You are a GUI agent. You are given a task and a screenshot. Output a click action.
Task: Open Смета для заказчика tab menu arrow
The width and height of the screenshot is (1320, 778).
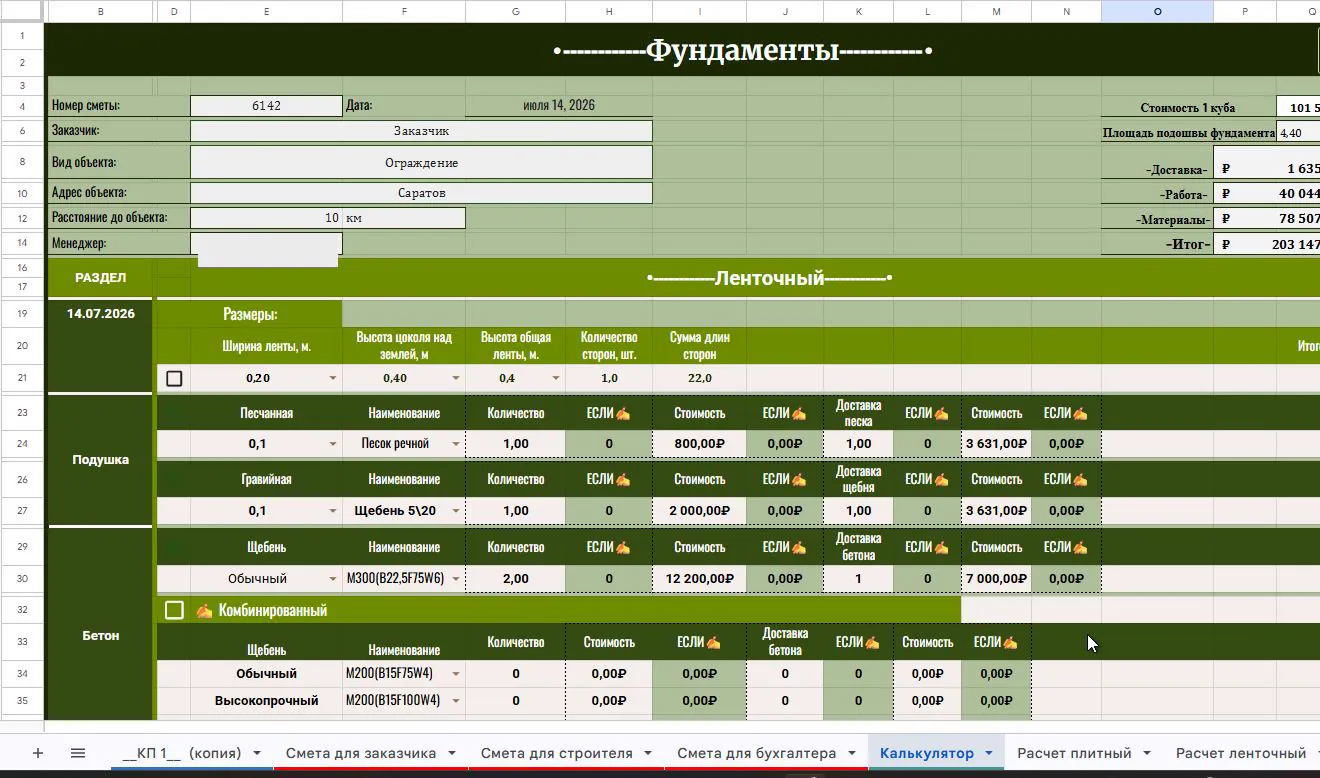click(451, 753)
